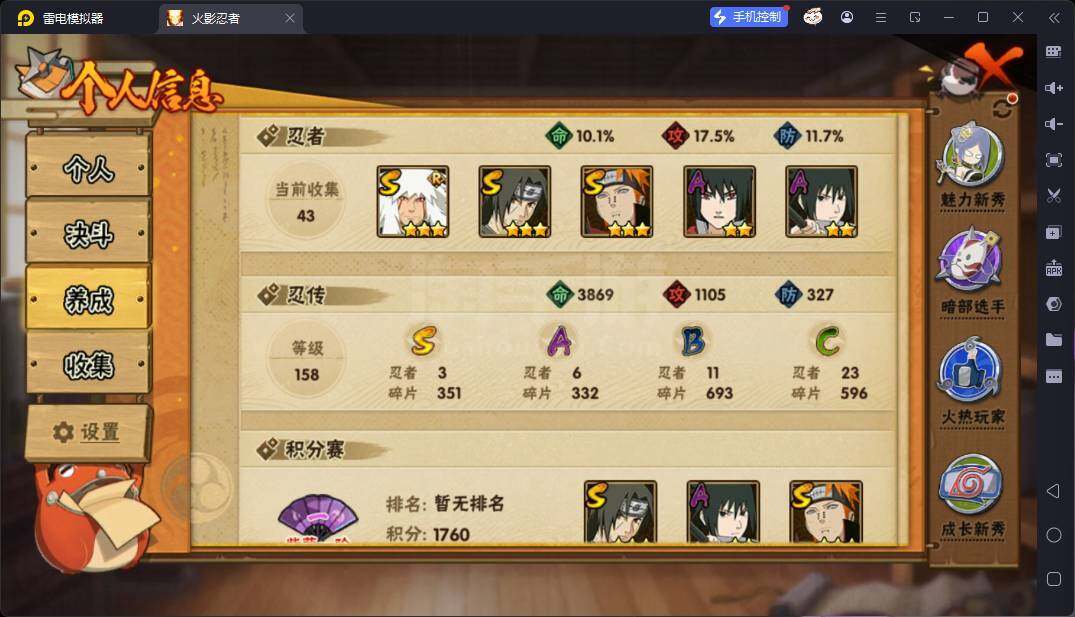Close the 个人信息 panel with orange X
Image resolution: width=1075 pixels, height=617 pixels.
point(993,64)
